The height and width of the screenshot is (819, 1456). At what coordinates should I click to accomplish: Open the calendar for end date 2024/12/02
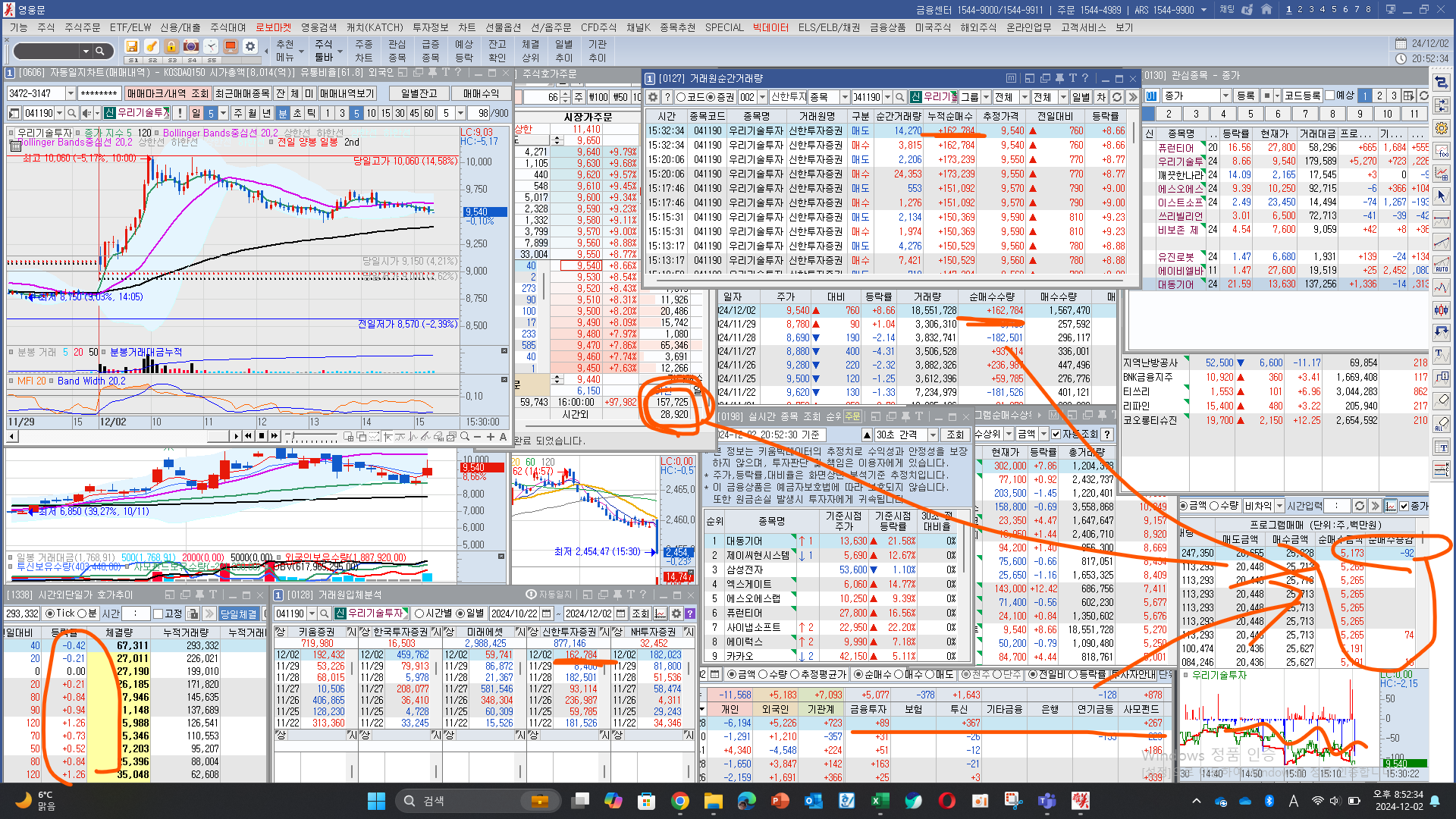click(621, 613)
